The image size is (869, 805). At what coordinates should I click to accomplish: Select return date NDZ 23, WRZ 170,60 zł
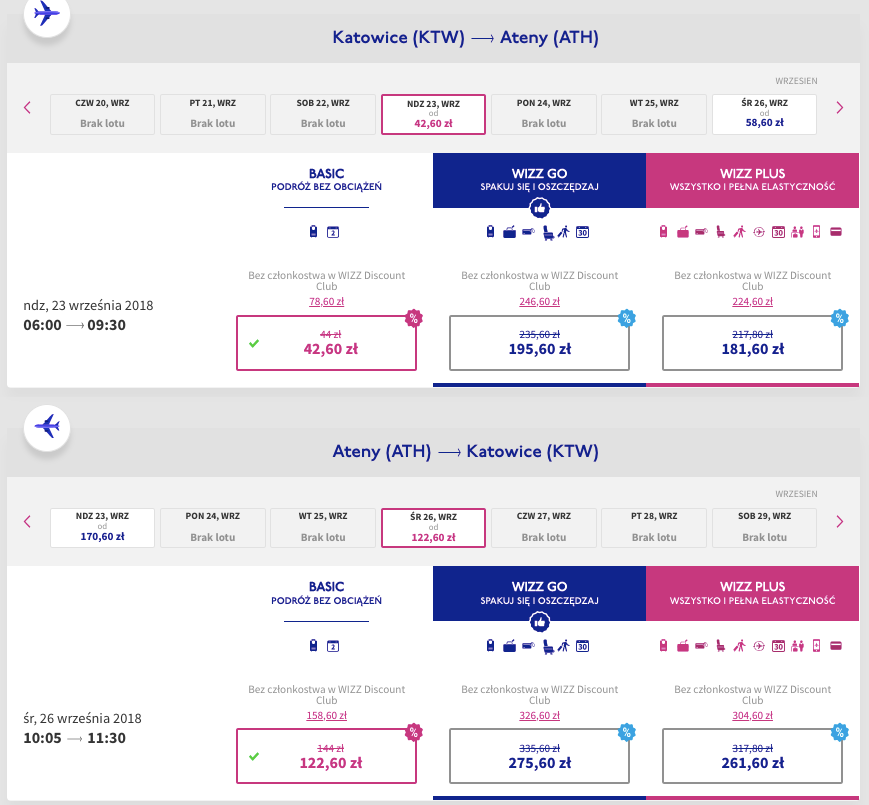click(x=103, y=528)
